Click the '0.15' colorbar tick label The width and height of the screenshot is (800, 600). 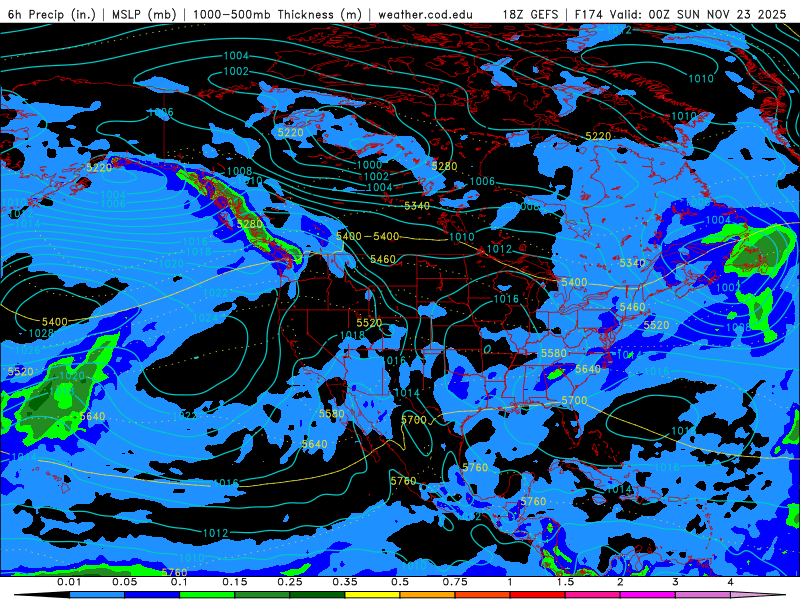(x=235, y=582)
